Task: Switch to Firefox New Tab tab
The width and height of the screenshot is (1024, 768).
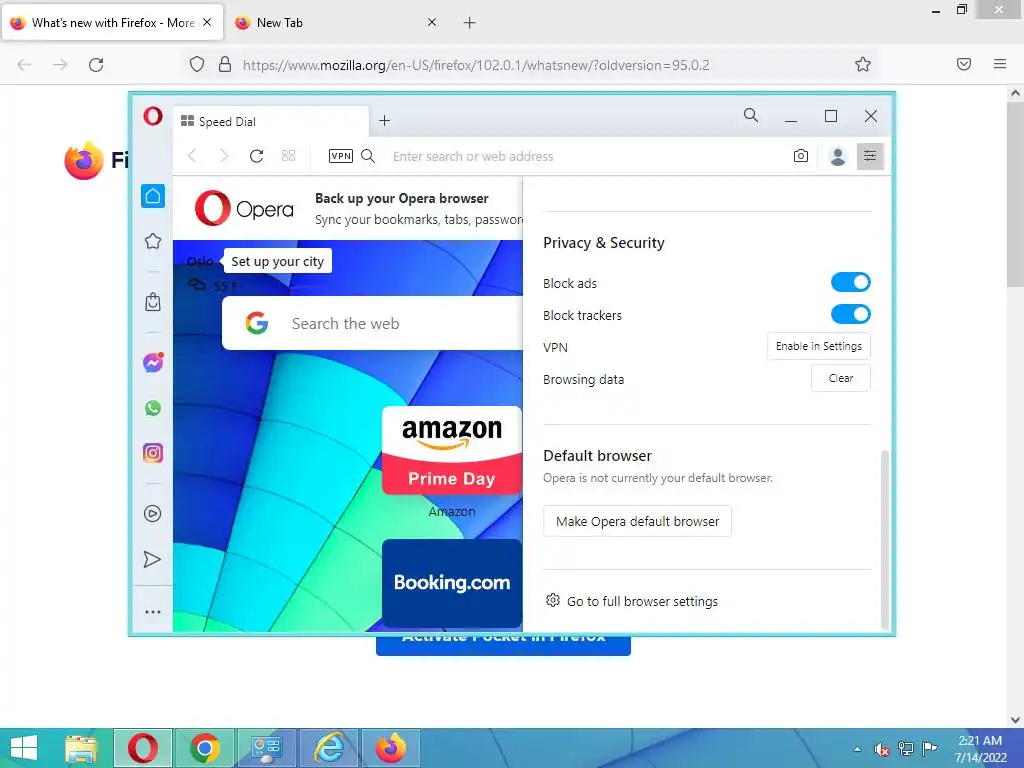Action: click(327, 23)
